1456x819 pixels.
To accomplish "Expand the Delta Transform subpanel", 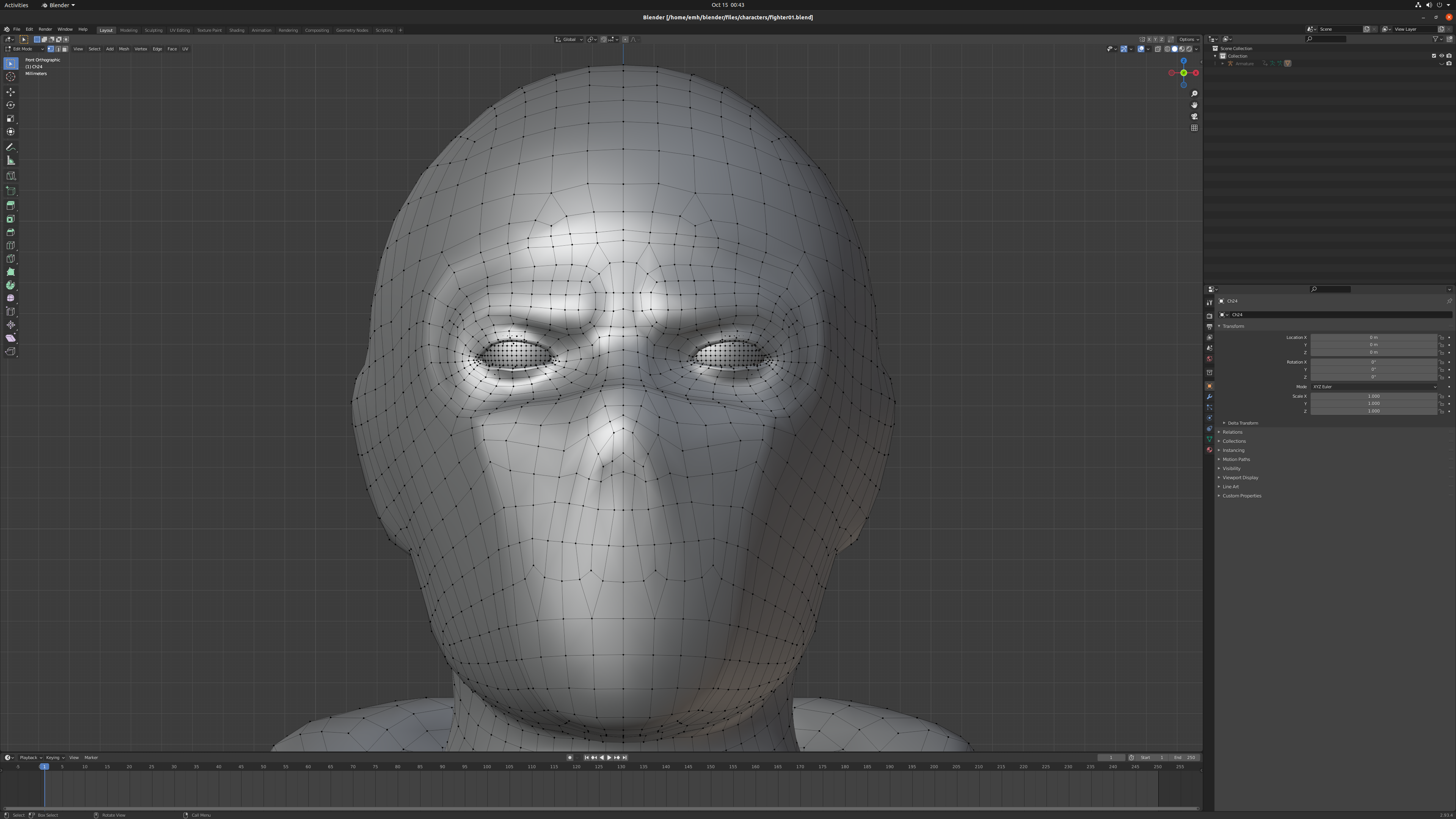I will [1243, 424].
